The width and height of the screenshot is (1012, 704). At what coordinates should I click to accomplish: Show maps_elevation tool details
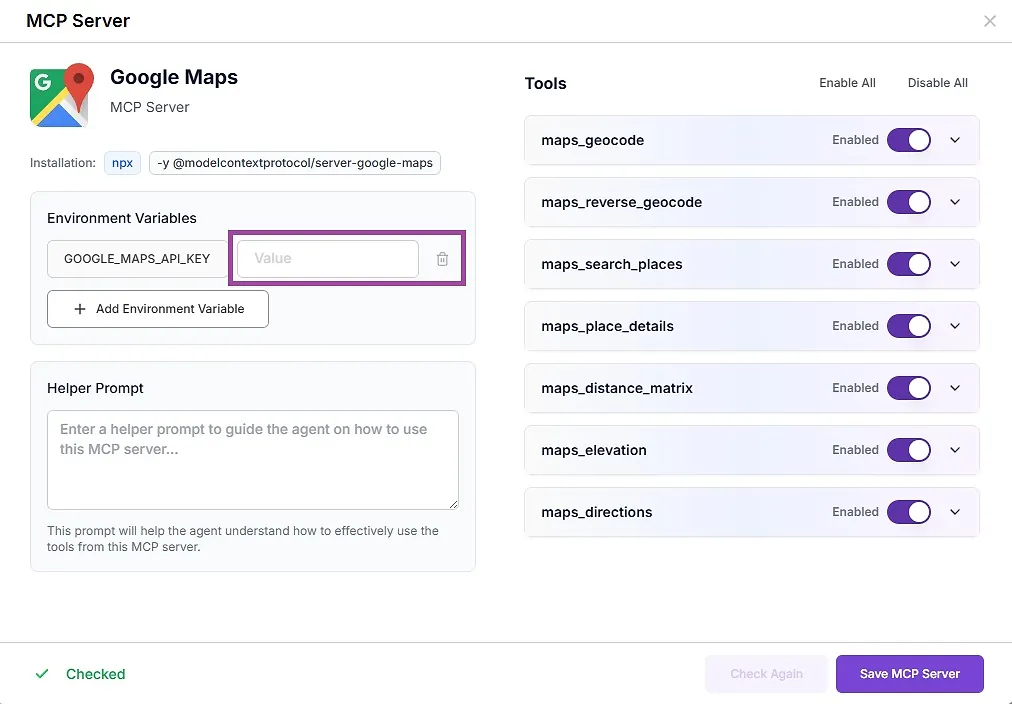(955, 450)
